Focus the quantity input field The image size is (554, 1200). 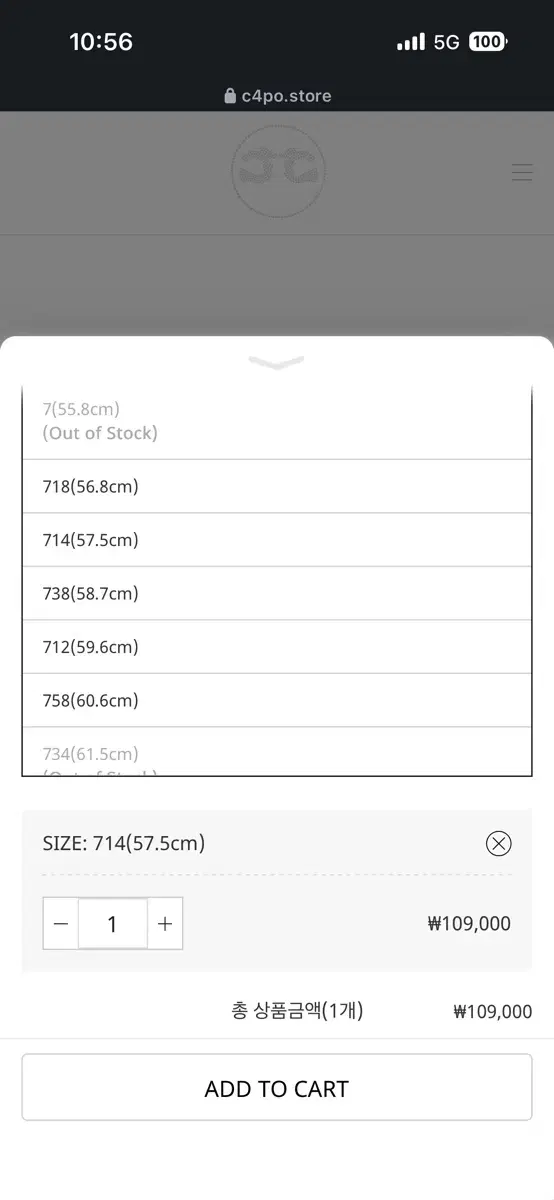[x=113, y=924]
